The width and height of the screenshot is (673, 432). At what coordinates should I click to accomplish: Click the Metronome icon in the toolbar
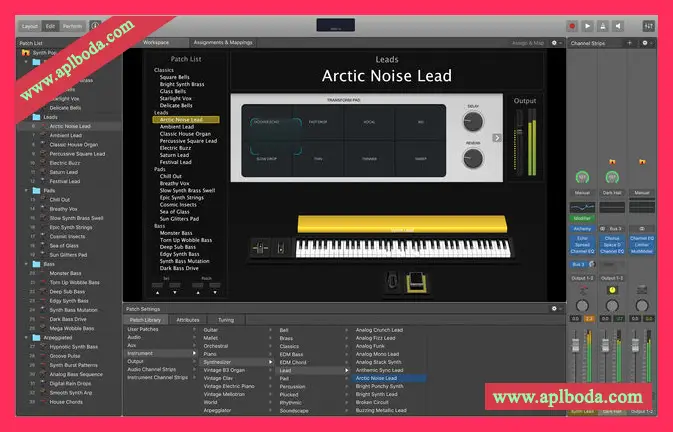coord(604,24)
